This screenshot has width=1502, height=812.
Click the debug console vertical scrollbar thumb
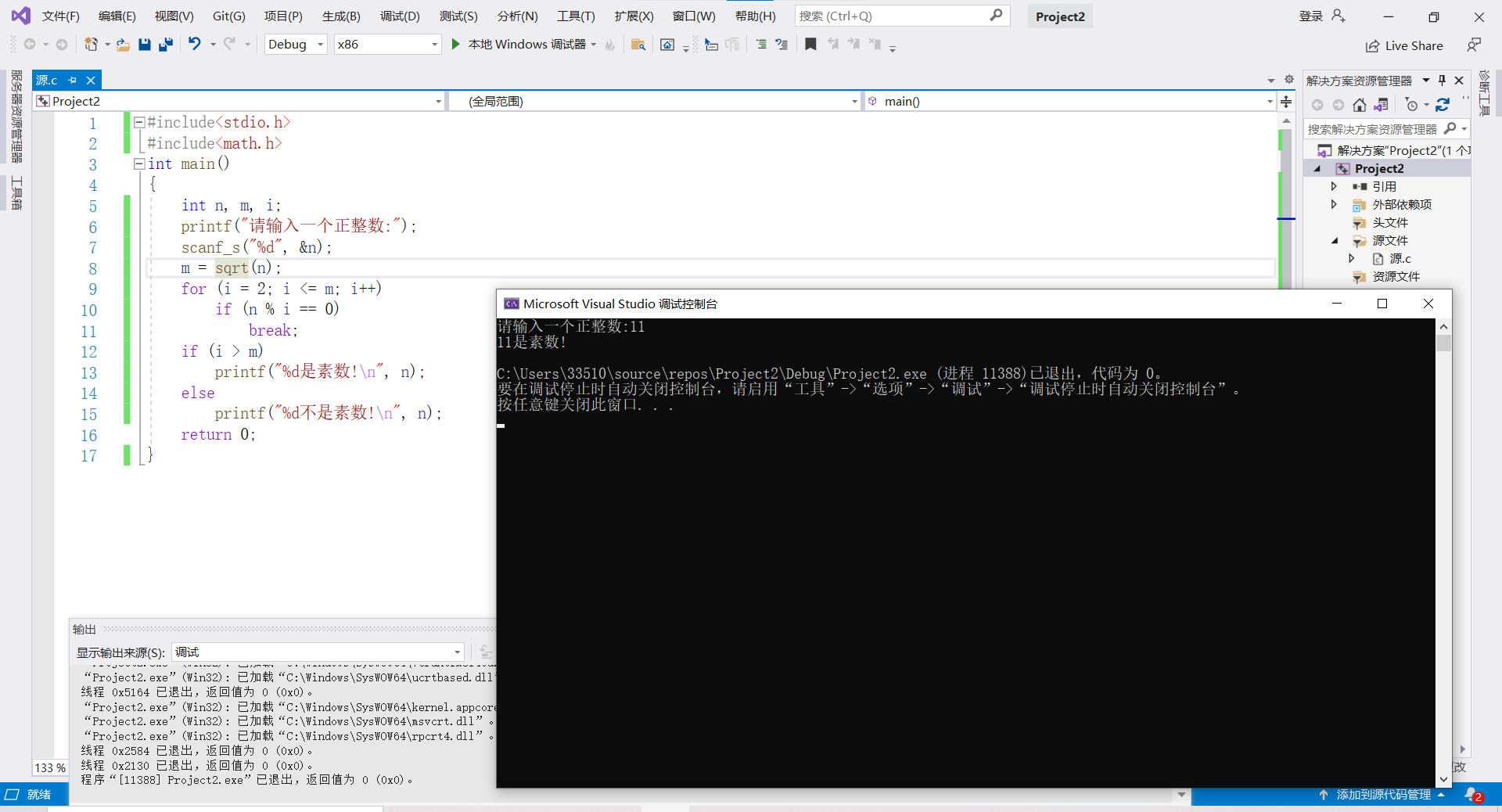[x=1444, y=343]
